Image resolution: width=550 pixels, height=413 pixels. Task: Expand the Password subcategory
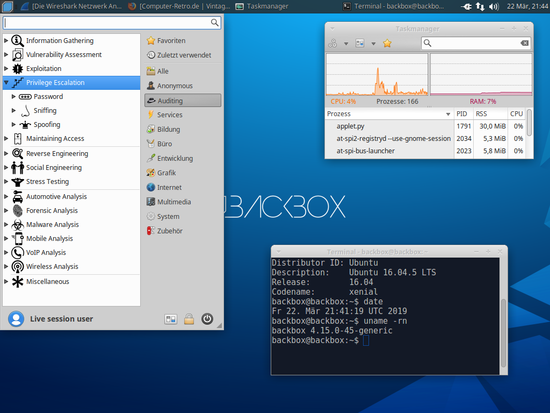(13, 96)
